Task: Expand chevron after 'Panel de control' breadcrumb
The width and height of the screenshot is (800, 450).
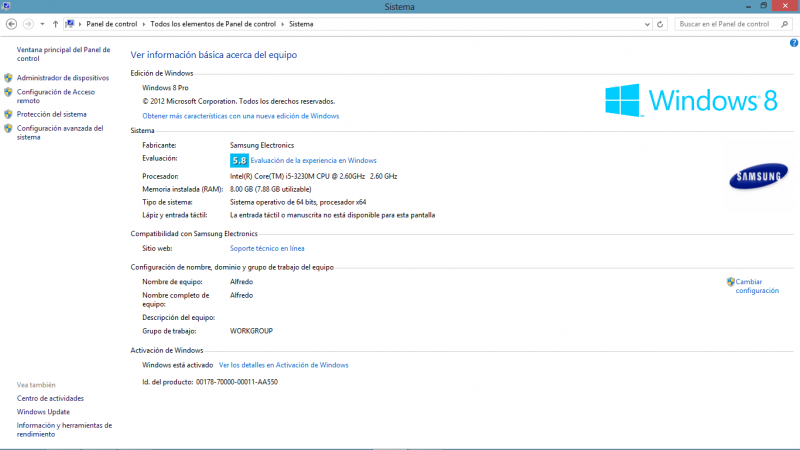Action: pos(144,24)
